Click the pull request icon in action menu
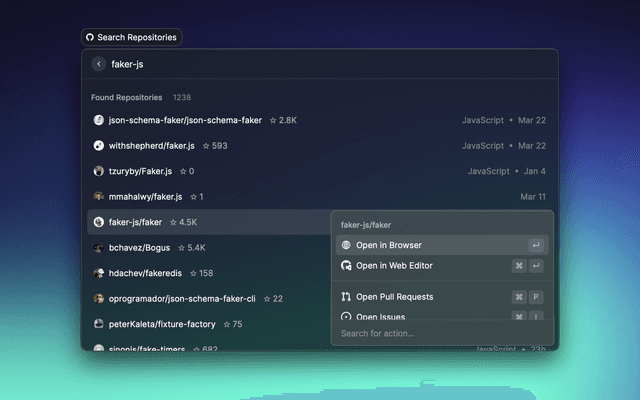The image size is (640, 400). click(x=346, y=297)
